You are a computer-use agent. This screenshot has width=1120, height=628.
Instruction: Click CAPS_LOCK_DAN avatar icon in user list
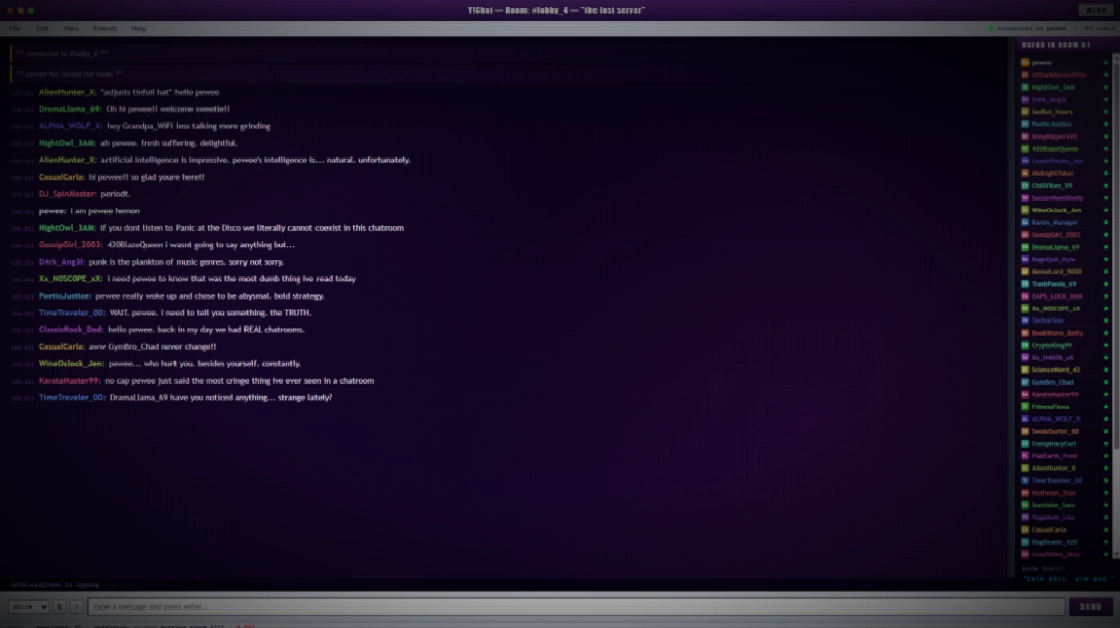pyautogui.click(x=1025, y=296)
